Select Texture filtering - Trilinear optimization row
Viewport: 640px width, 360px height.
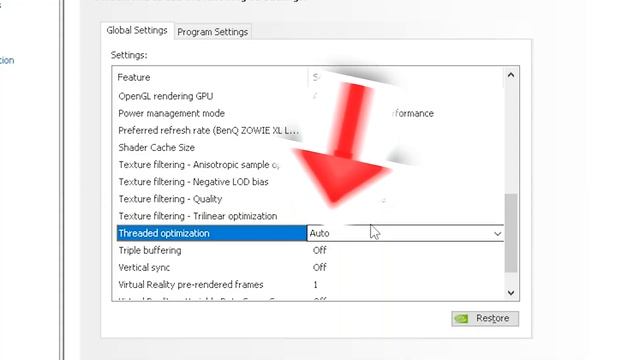click(x=310, y=216)
